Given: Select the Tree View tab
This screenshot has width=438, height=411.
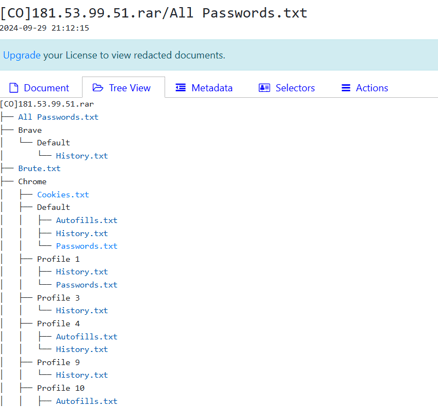Looking at the screenshot, I should pos(123,87).
